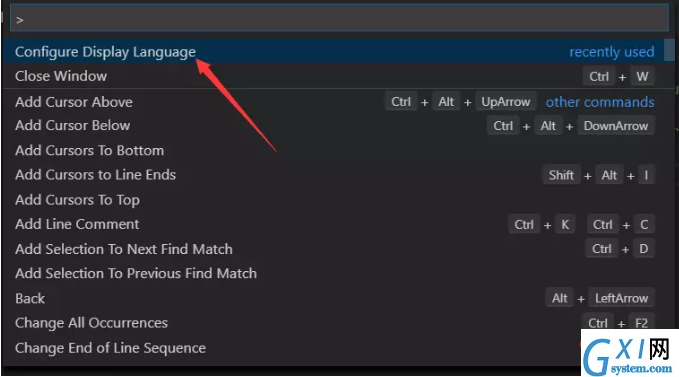
Task: Click the LeftArrow keybinding badge
Action: [621, 298]
